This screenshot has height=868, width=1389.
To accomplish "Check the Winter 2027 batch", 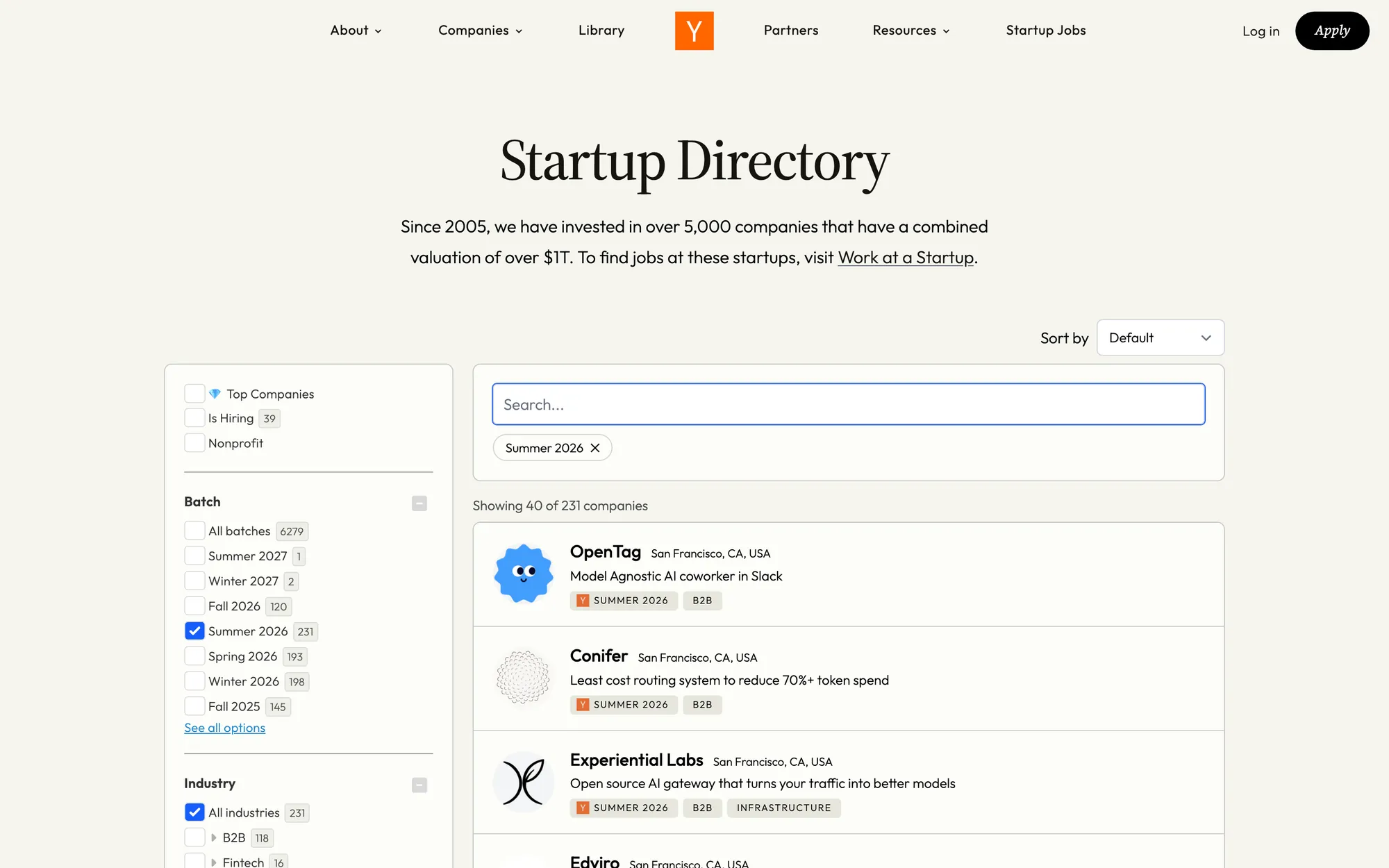I will [194, 581].
